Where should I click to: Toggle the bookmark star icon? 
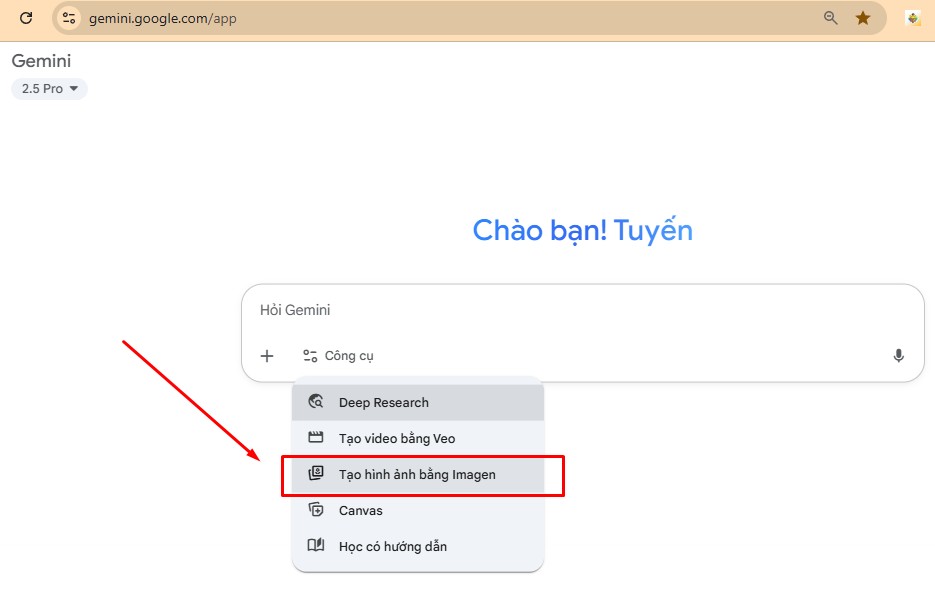(862, 18)
